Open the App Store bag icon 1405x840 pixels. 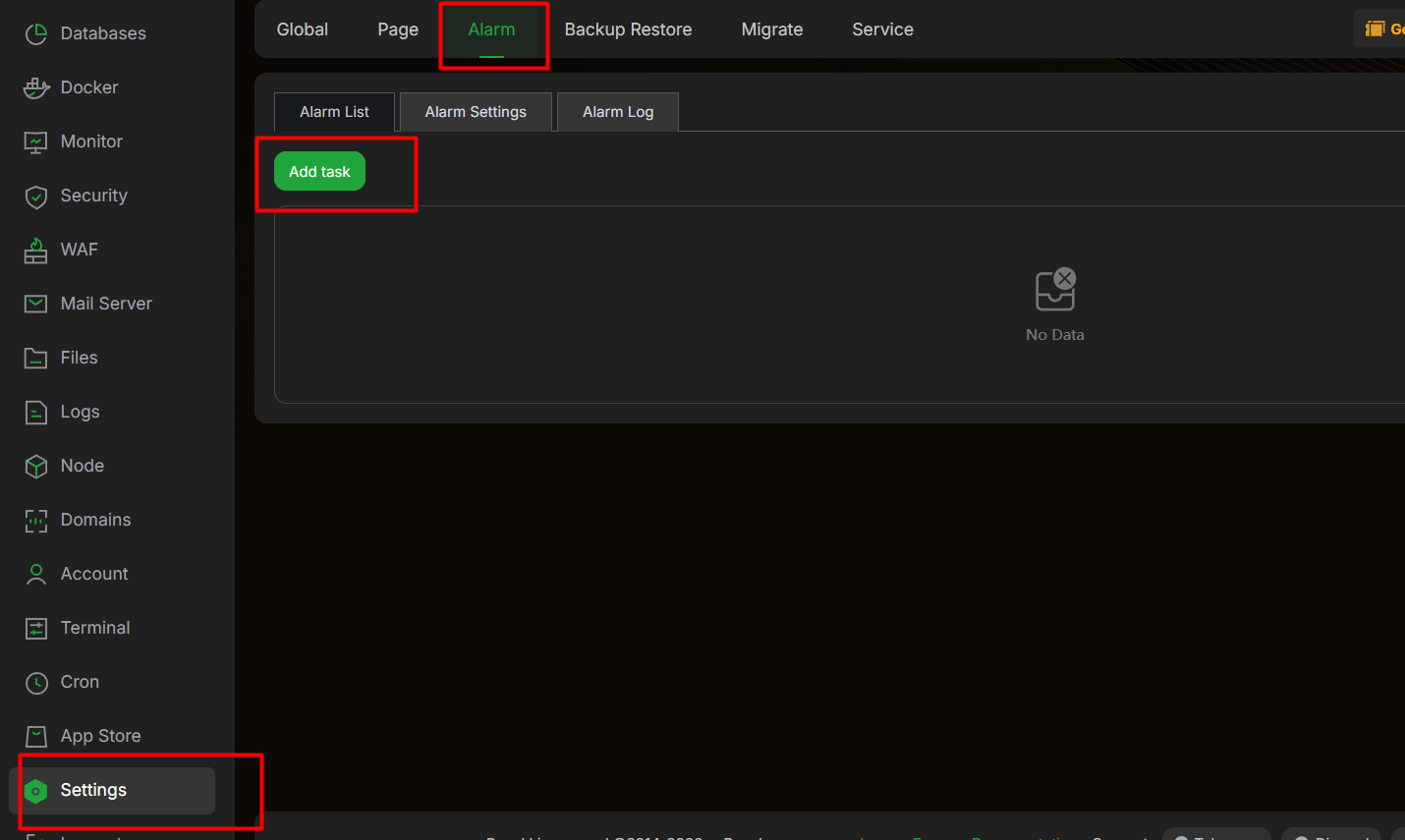(x=36, y=736)
